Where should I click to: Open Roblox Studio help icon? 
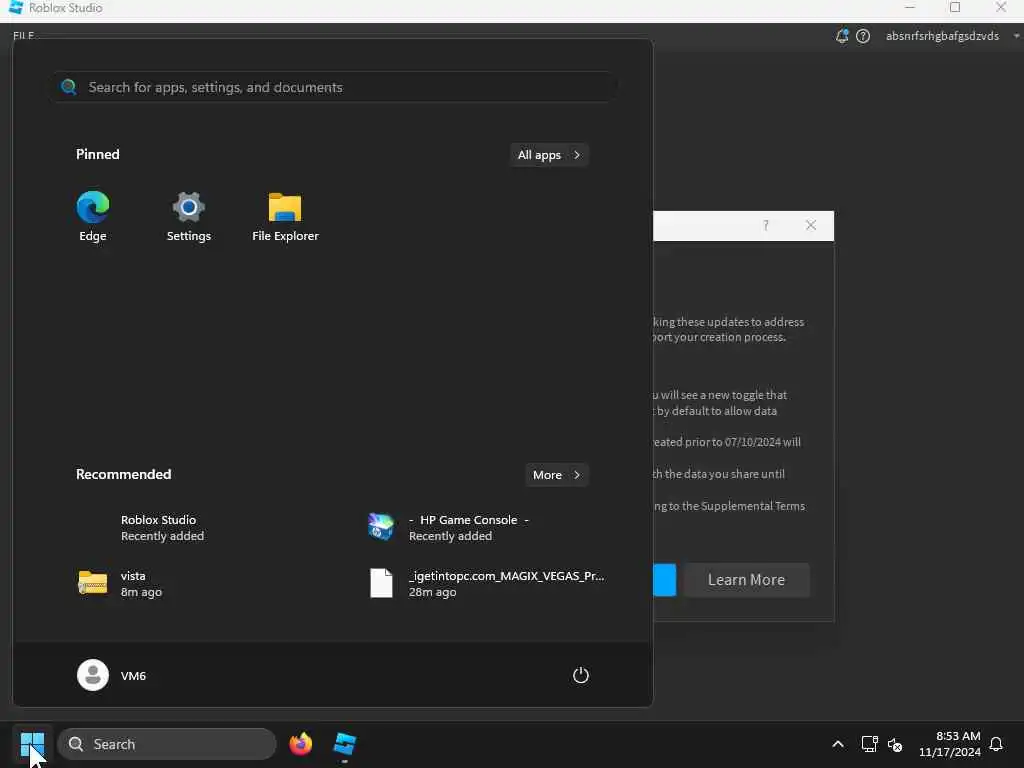(x=863, y=36)
